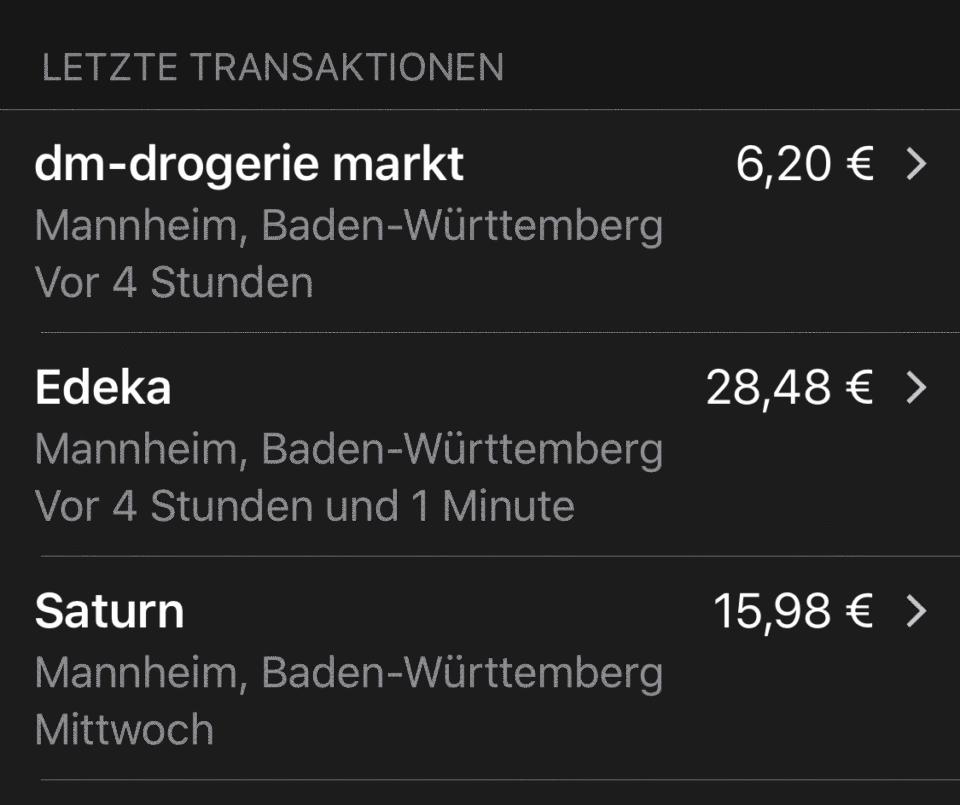The image size is (960, 805).
Task: Open the dm-drogerie markt transaction chevron
Action: 917,164
